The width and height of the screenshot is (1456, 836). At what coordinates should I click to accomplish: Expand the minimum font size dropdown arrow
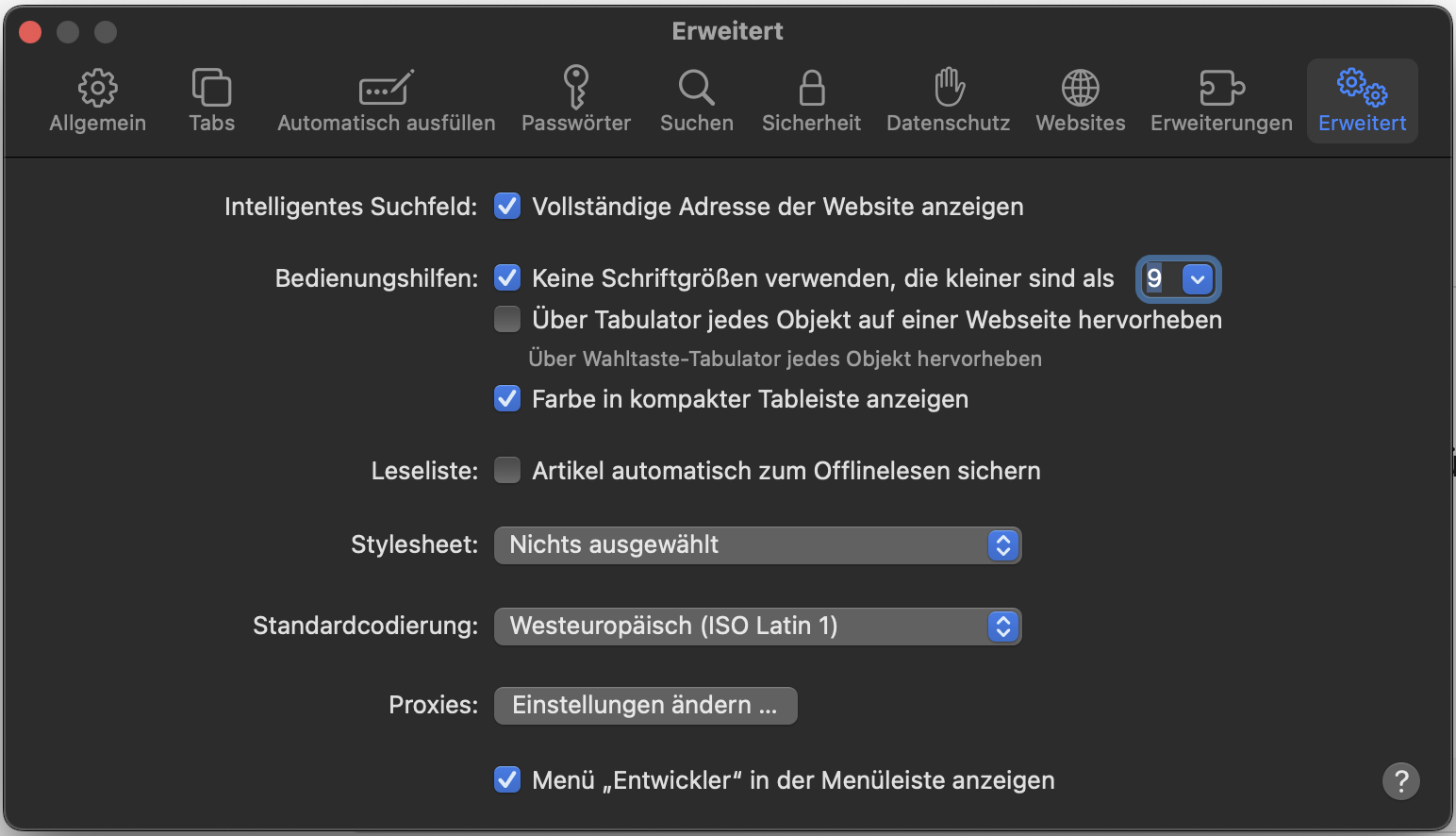pos(1198,279)
